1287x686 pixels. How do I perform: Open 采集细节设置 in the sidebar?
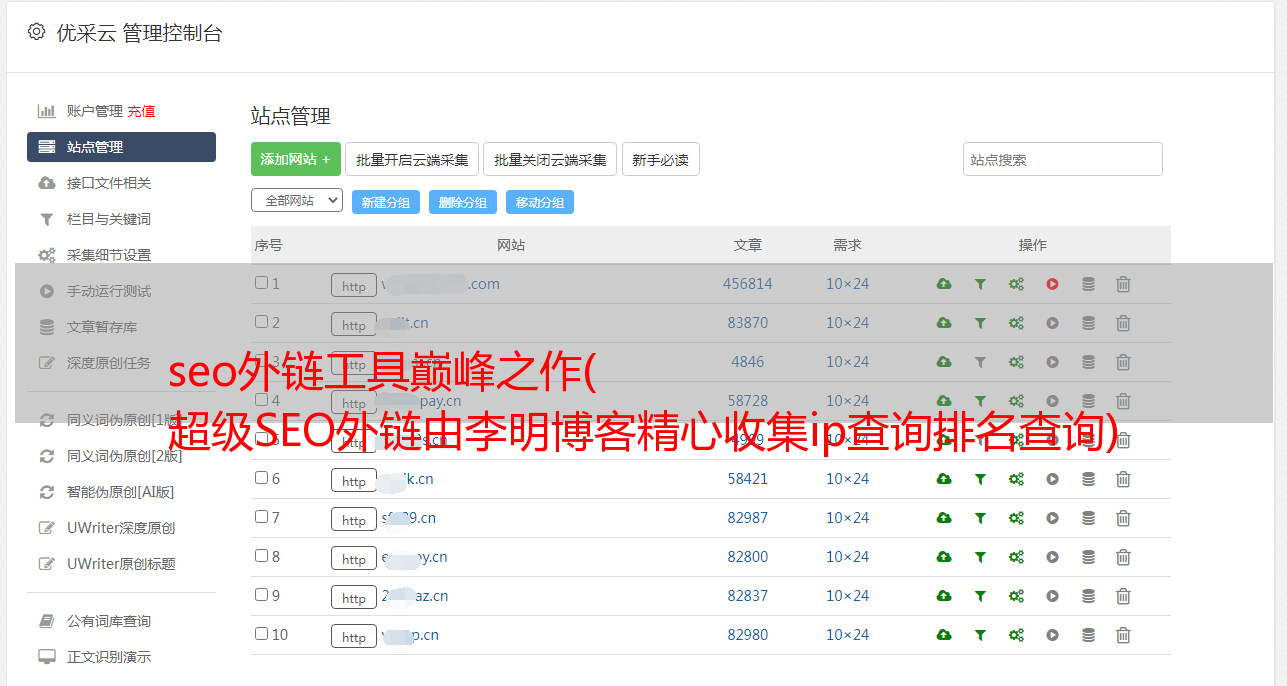coord(109,255)
